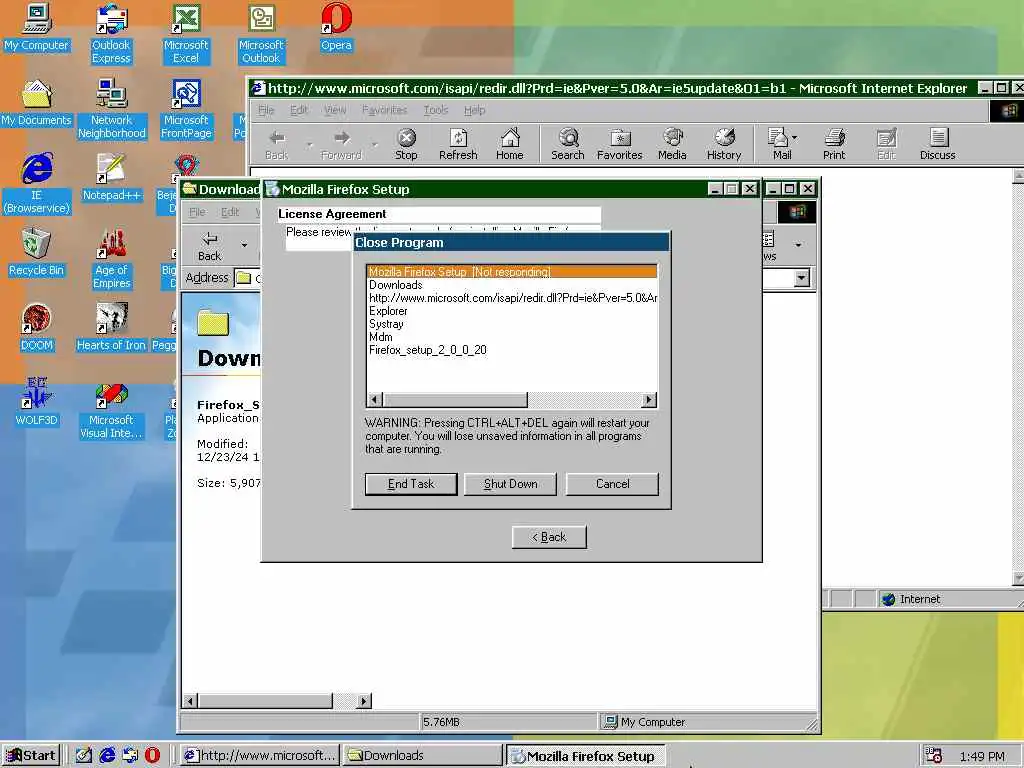Open Microsoft Outlook desktop shortcut
This screenshot has height=768, width=1024.
pyautogui.click(x=261, y=34)
